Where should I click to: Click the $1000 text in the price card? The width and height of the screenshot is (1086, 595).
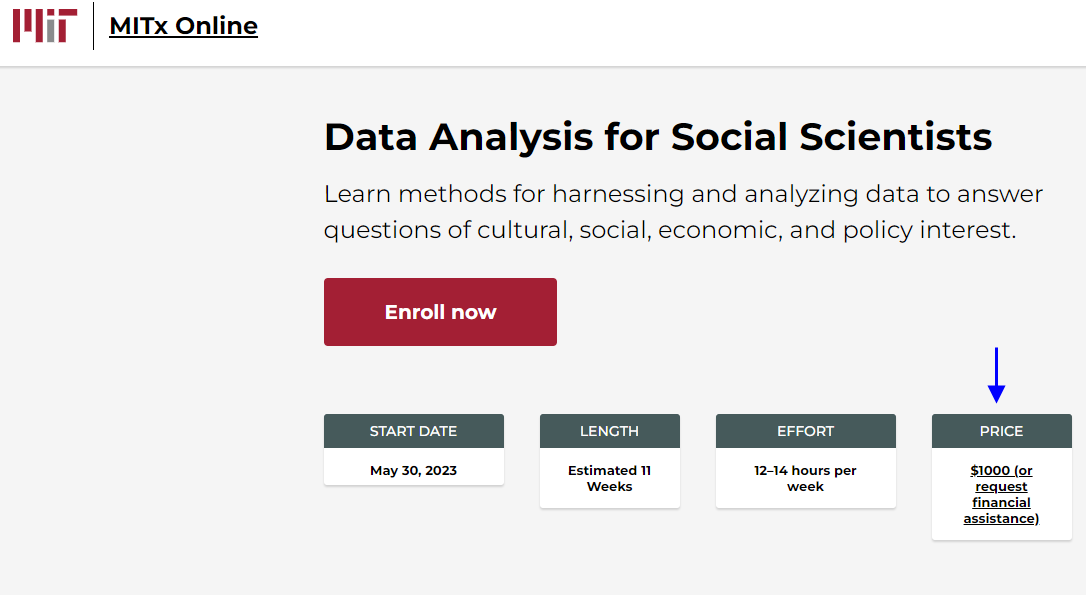point(986,470)
